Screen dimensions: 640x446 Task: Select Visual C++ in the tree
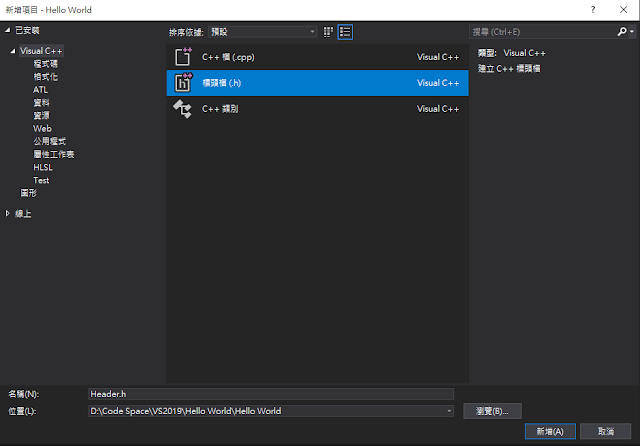tap(41, 51)
